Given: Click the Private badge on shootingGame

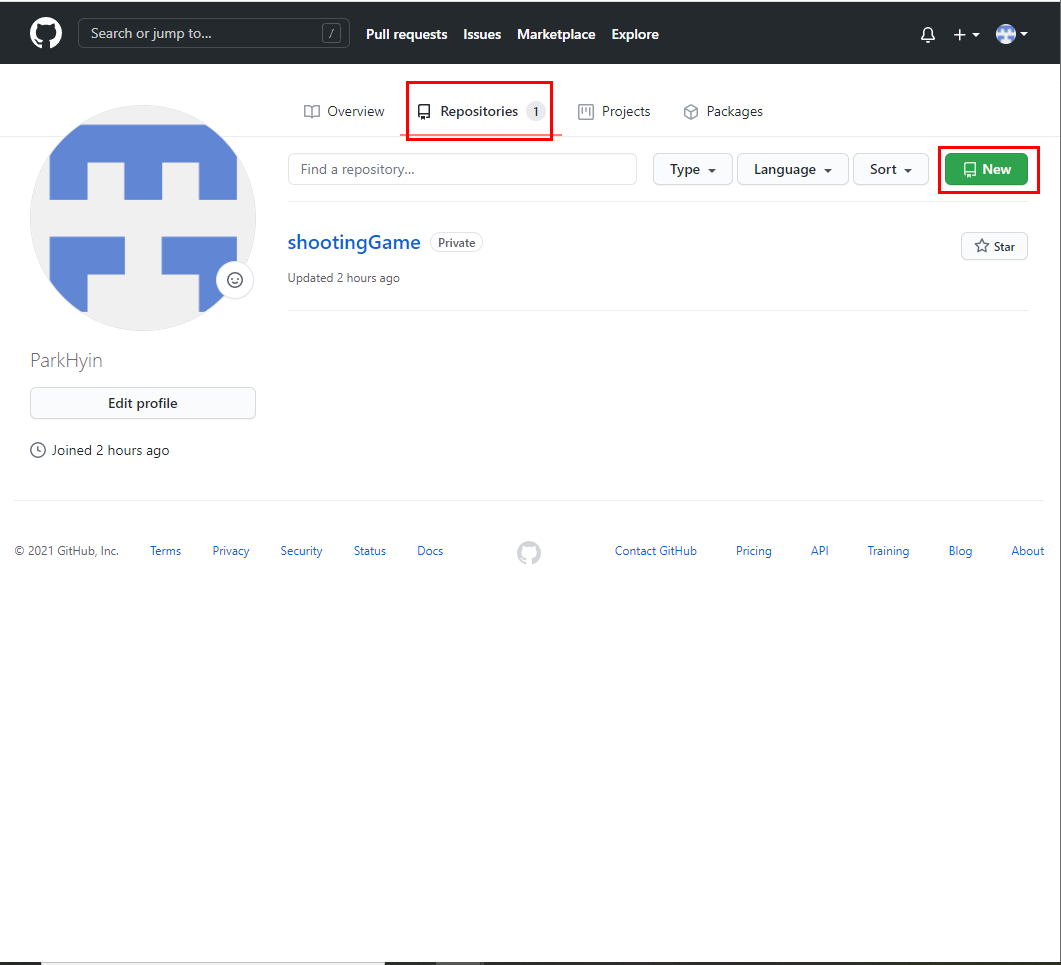Looking at the screenshot, I should tap(456, 243).
